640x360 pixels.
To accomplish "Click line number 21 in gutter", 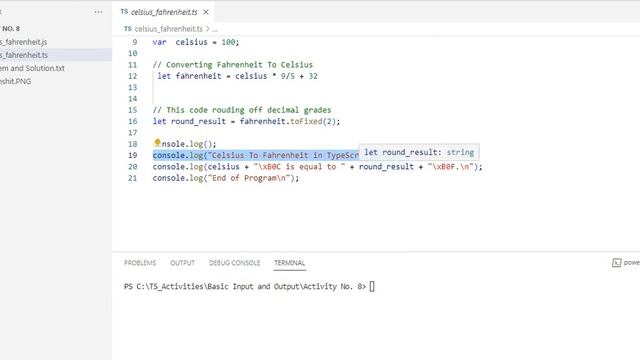I will point(133,178).
